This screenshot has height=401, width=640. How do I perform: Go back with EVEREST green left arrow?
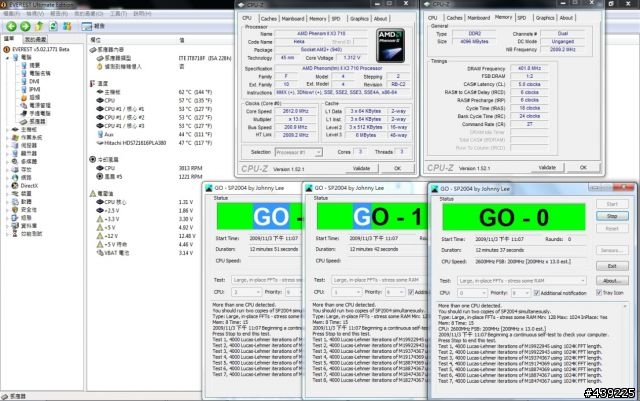click(x=11, y=27)
